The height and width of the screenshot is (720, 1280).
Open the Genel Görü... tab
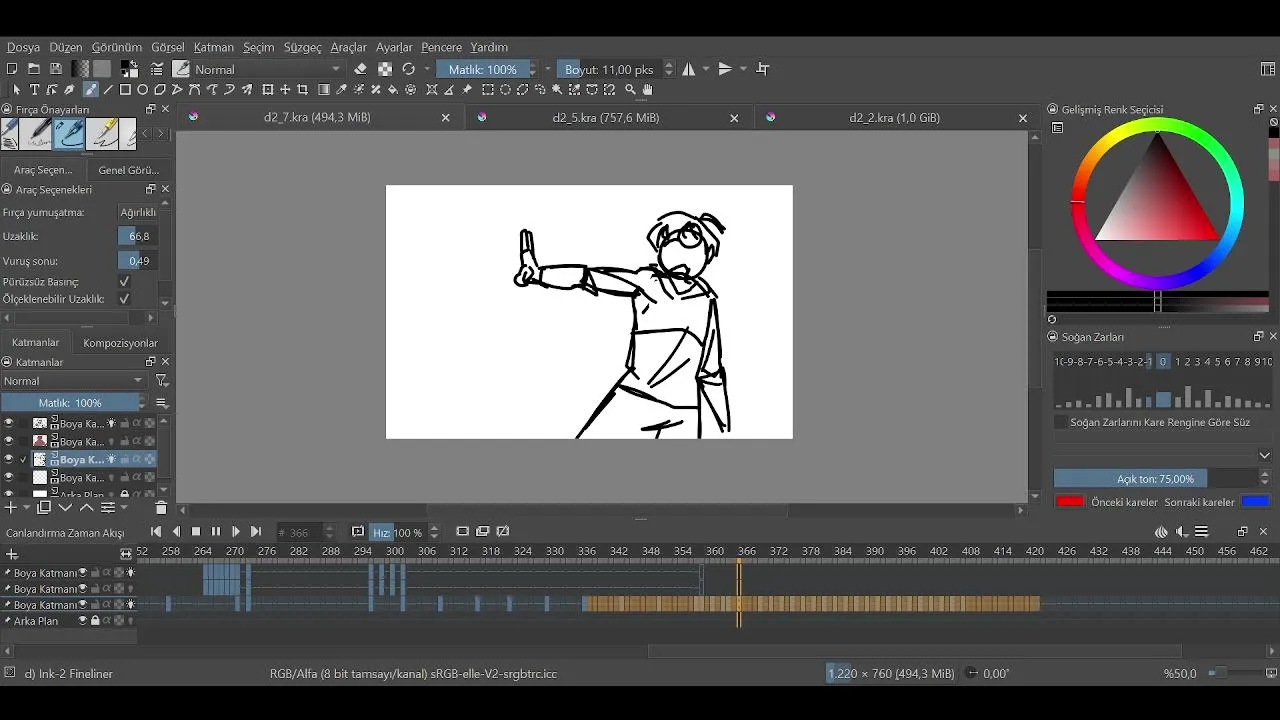tap(129, 170)
